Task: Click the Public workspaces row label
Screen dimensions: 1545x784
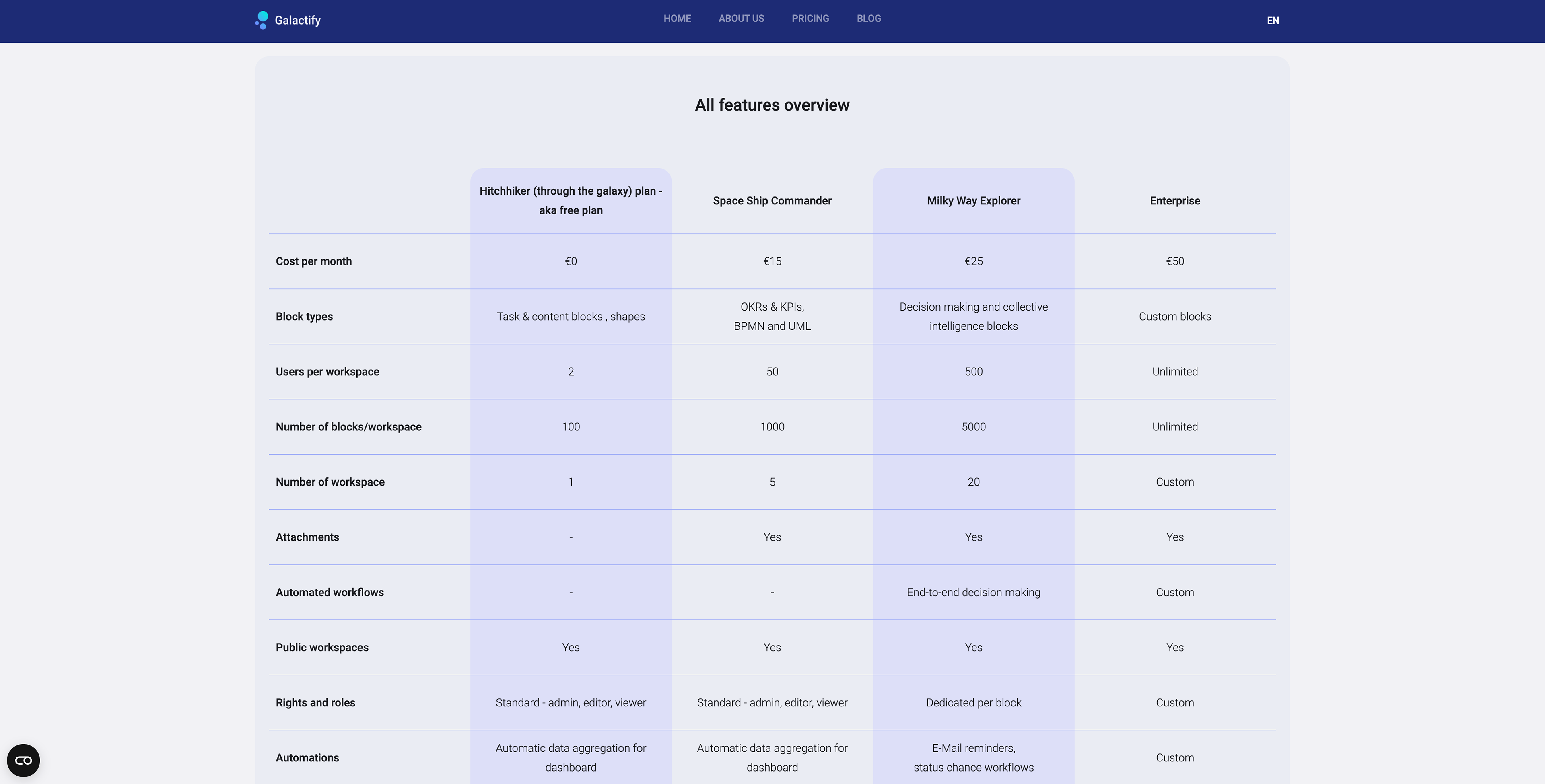Action: 322,648
